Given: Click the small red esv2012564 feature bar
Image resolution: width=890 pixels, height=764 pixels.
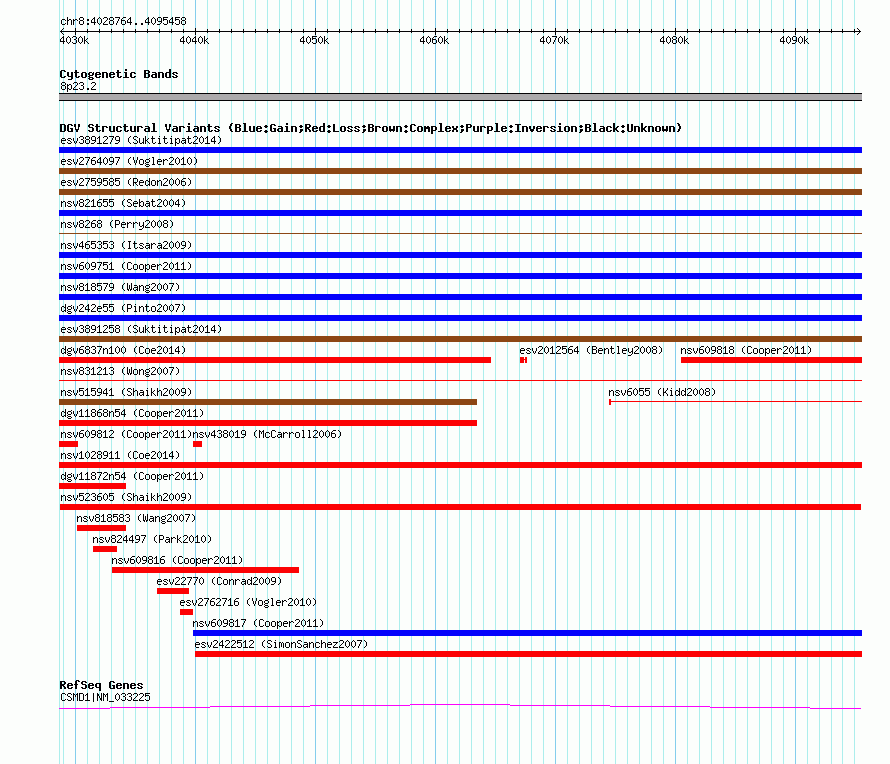Looking at the screenshot, I should [x=523, y=360].
